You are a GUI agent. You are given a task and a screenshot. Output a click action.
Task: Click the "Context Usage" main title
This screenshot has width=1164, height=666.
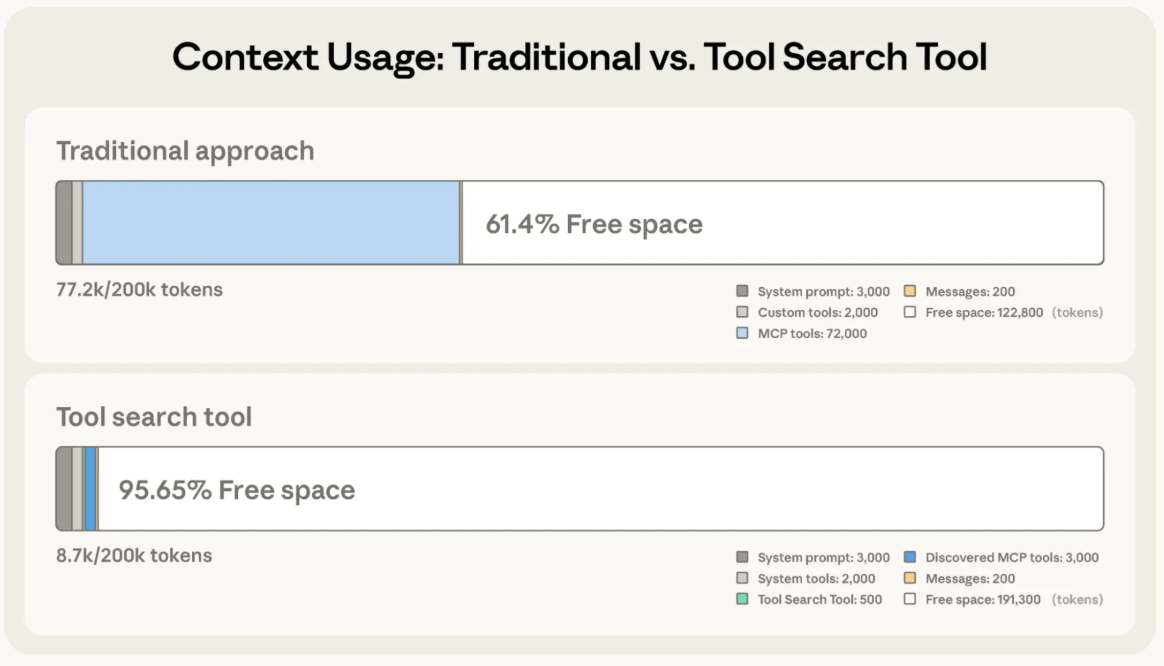pos(579,57)
